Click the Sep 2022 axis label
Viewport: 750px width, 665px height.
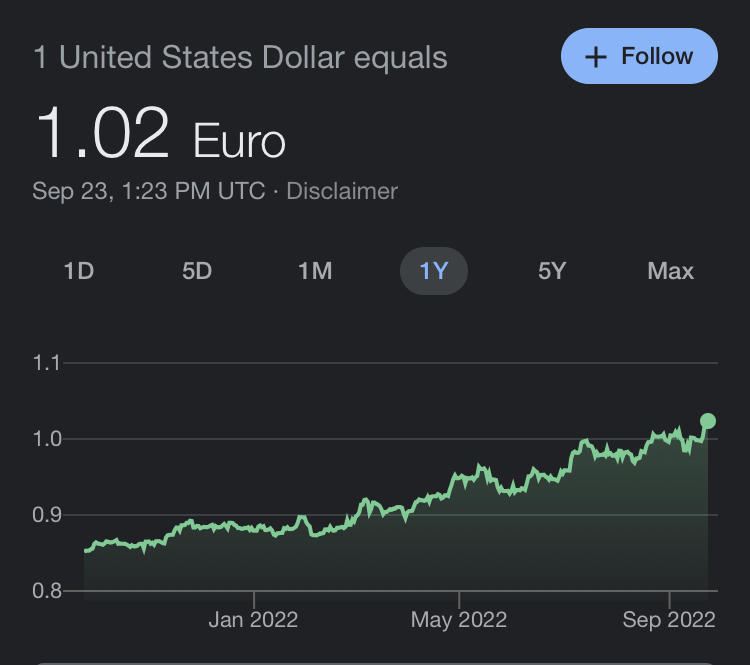[667, 620]
